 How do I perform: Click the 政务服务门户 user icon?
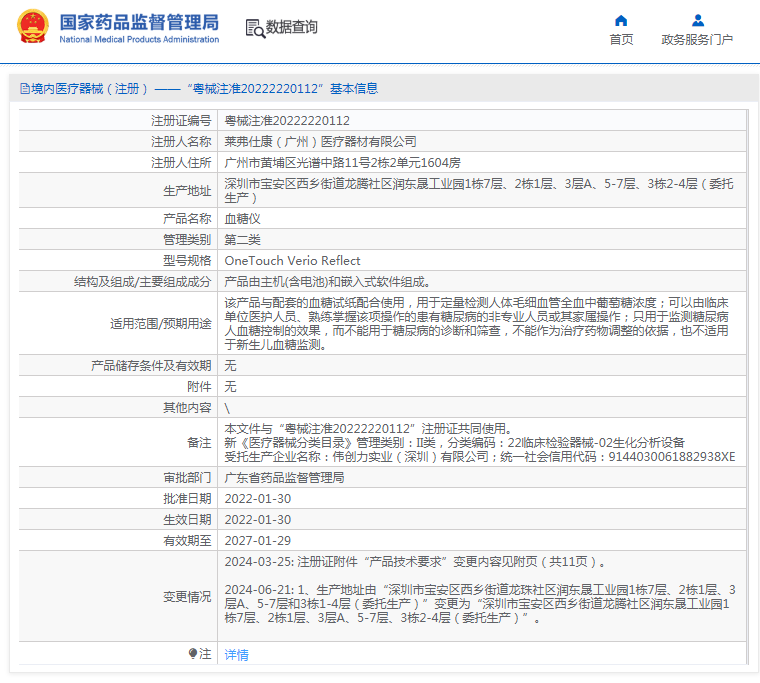pos(697,20)
